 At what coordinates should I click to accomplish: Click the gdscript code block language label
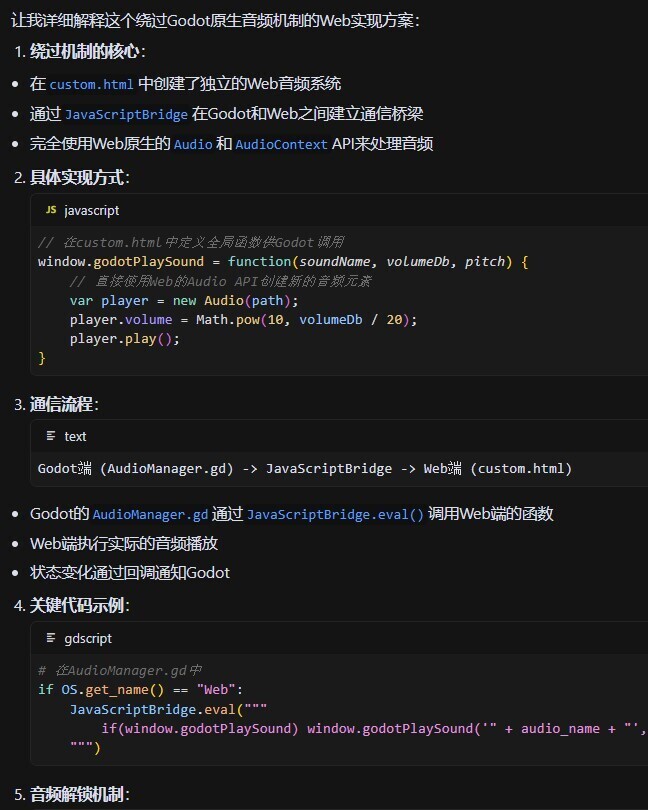click(88, 638)
